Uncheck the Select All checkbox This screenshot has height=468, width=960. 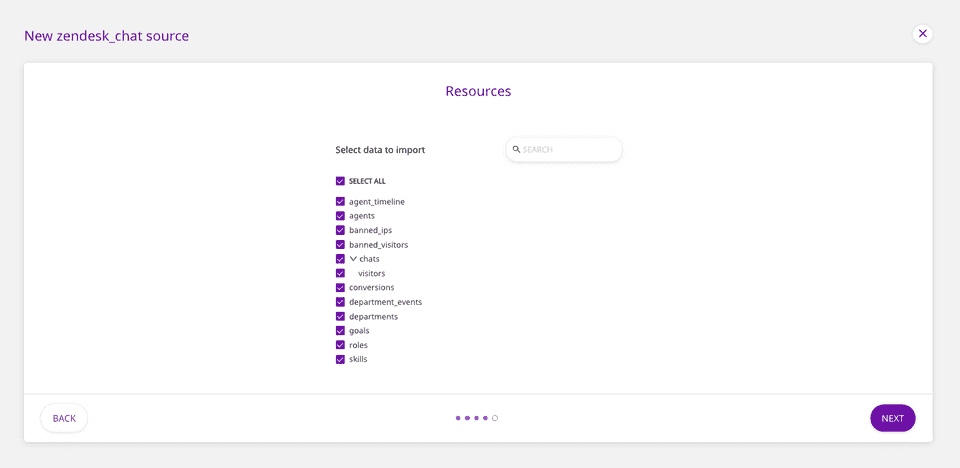340,181
